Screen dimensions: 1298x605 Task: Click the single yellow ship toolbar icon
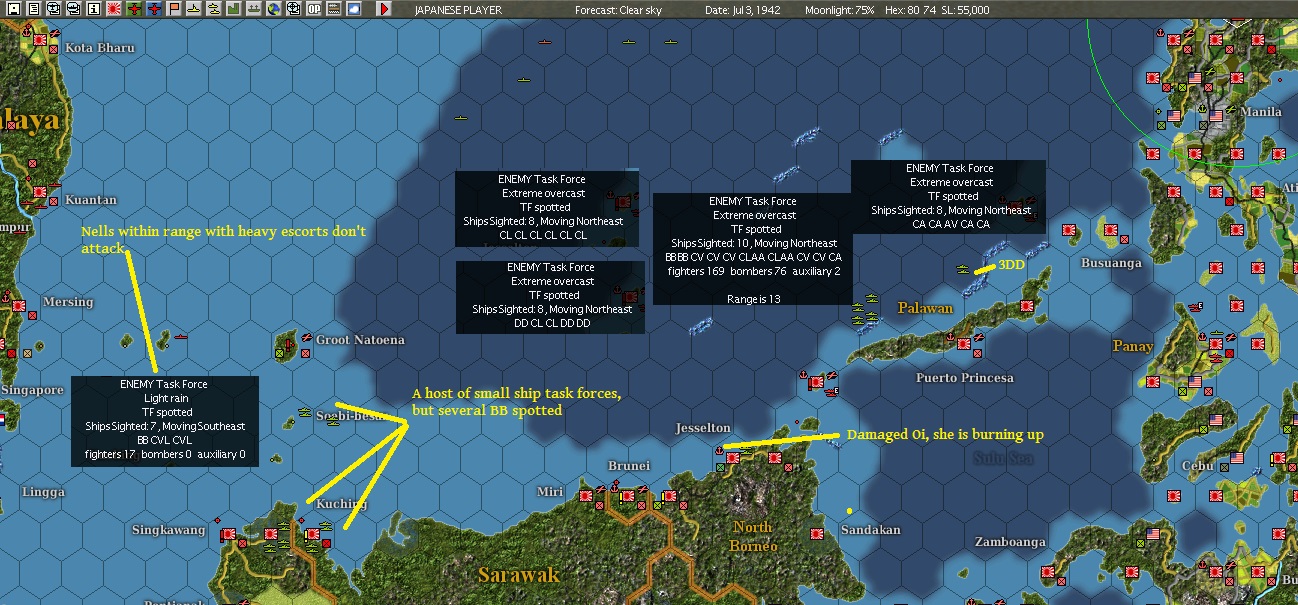pos(194,9)
